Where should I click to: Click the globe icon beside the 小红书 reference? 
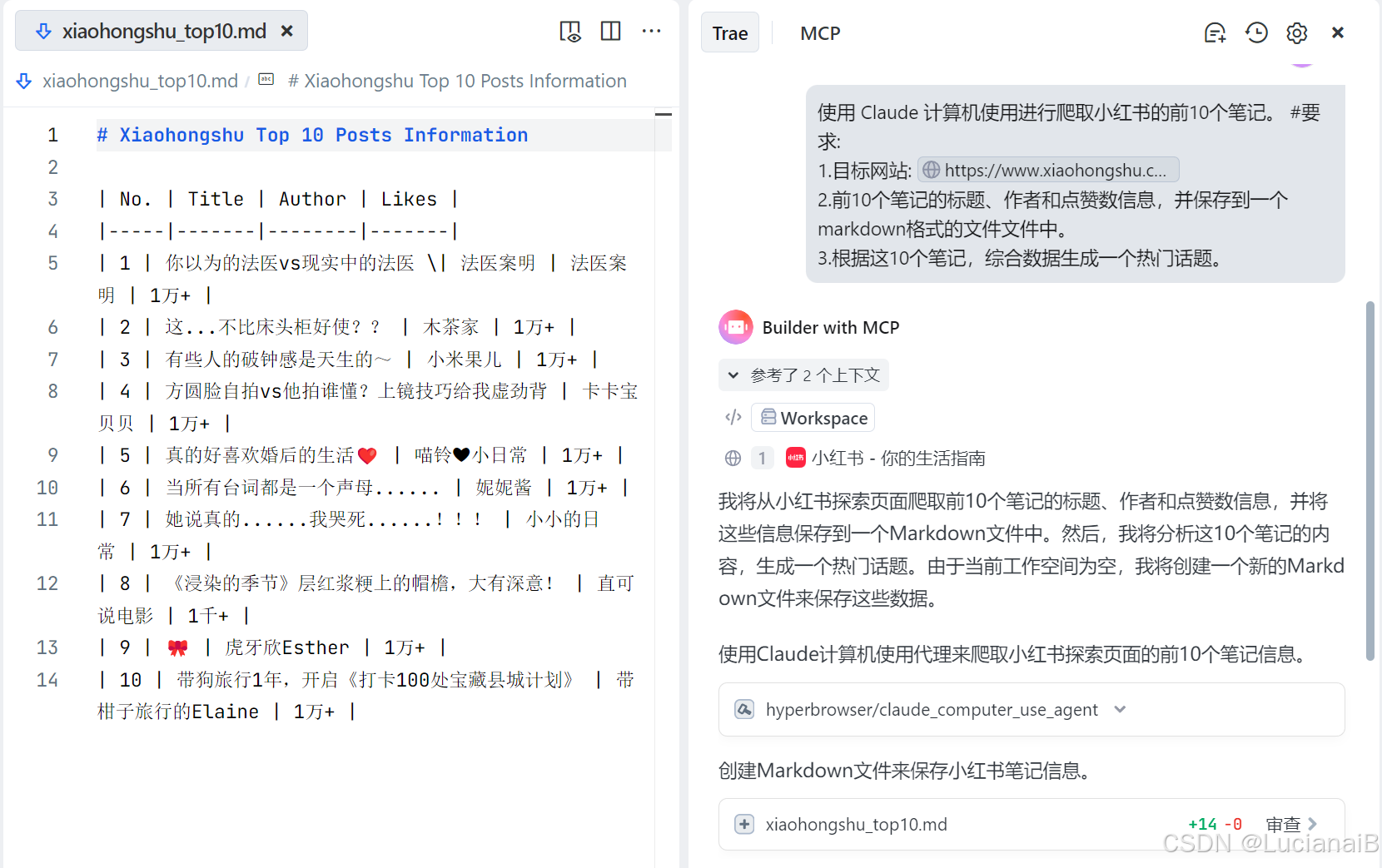point(733,458)
